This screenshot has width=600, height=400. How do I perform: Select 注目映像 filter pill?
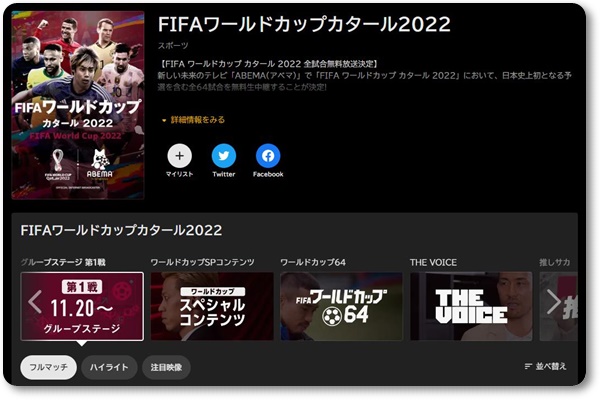[166, 367]
